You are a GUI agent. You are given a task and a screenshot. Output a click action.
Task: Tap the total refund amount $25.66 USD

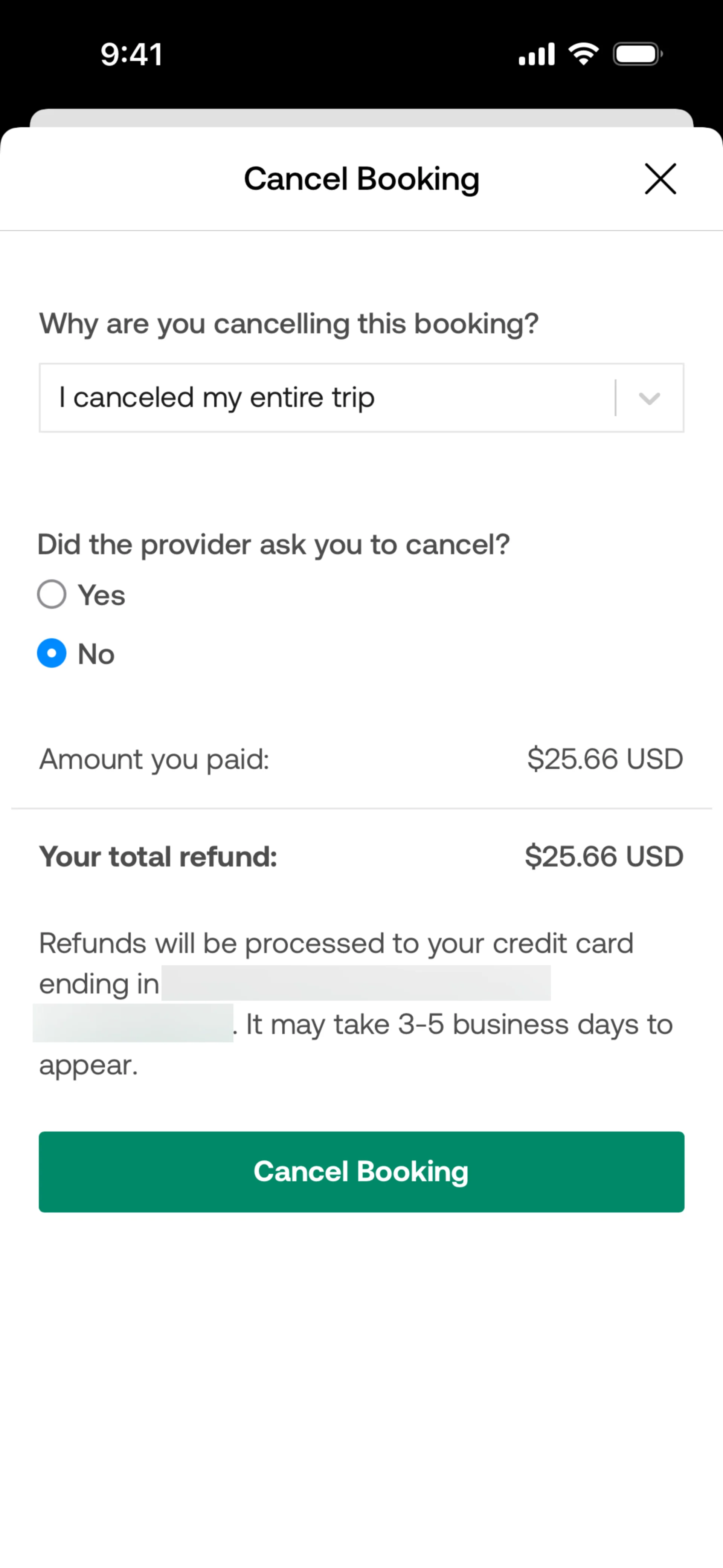pos(604,856)
